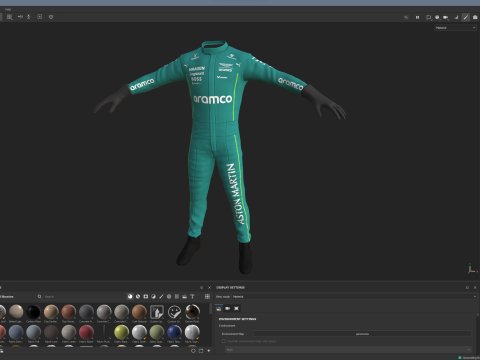Open the viewport display mode dropdown icon
Screen dimensions: 480x360
click(x=429, y=17)
